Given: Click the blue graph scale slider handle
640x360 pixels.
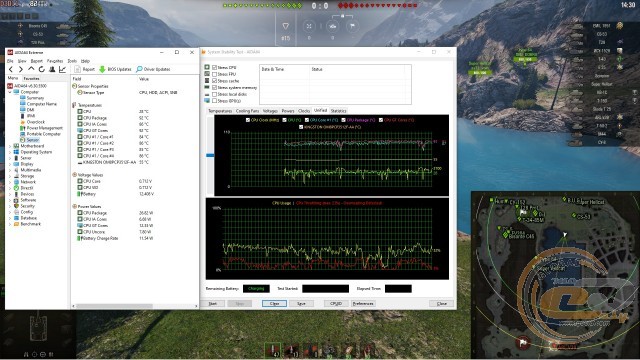Looking at the screenshot, I should click(210, 155).
